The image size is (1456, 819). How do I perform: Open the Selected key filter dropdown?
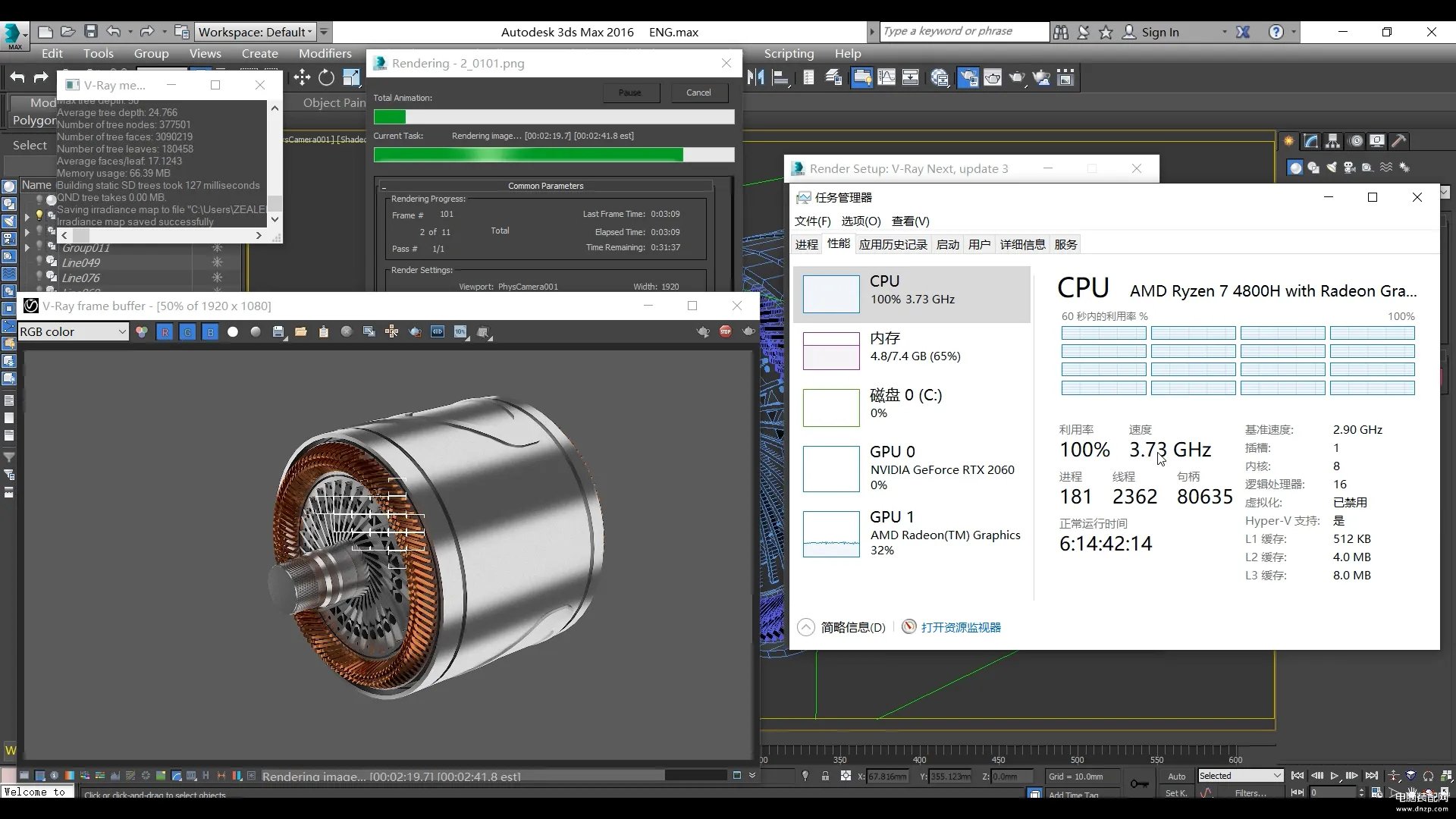[1240, 775]
